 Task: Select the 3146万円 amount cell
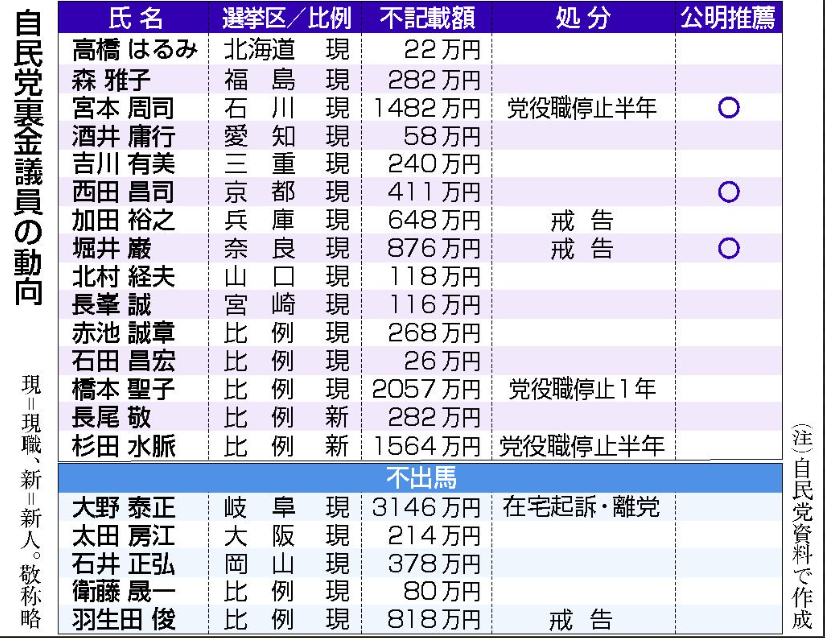tap(426, 508)
